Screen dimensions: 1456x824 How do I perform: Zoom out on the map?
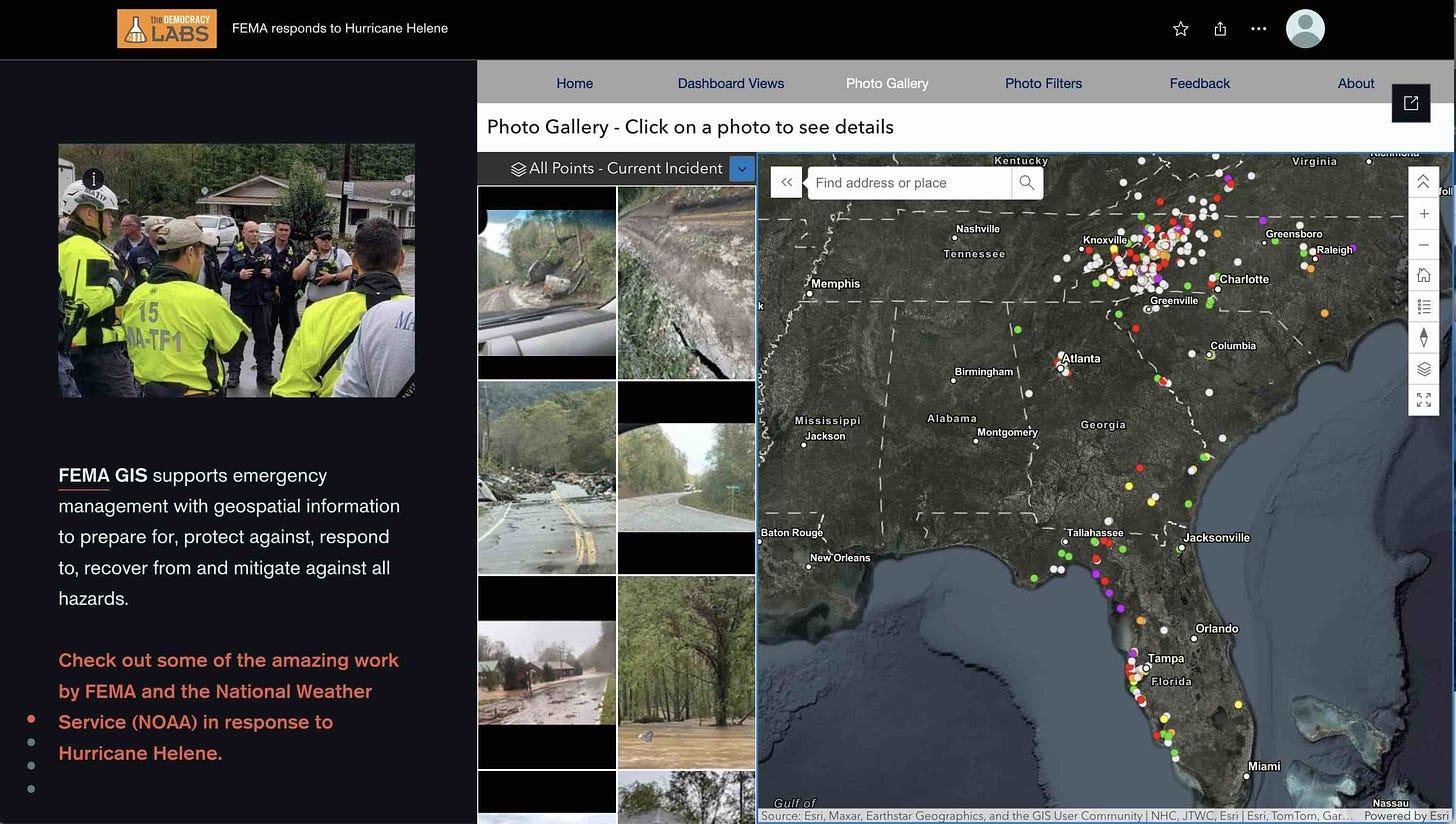pos(1424,245)
